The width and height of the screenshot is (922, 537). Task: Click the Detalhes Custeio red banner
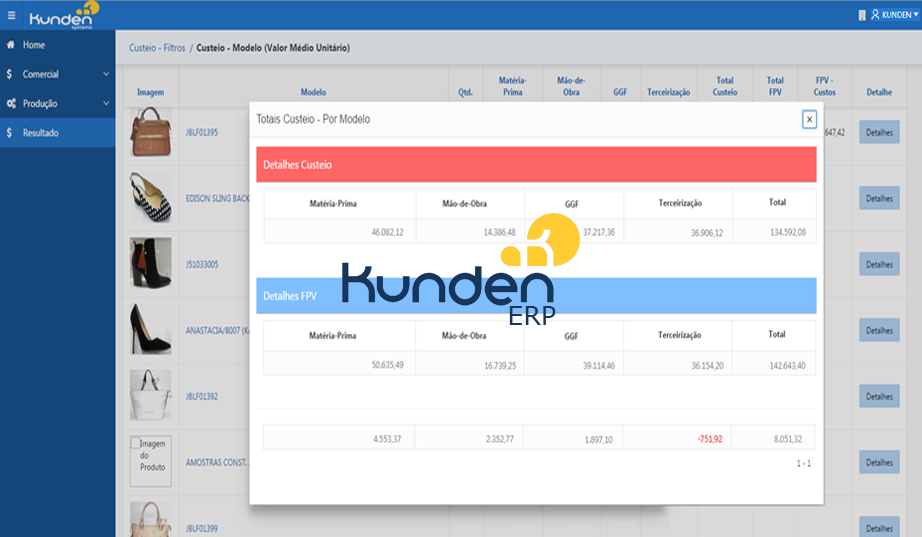coord(536,165)
